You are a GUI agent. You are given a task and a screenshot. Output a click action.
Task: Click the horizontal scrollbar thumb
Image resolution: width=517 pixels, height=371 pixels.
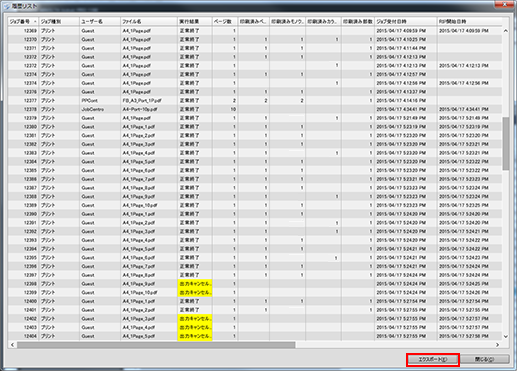[x=156, y=345]
